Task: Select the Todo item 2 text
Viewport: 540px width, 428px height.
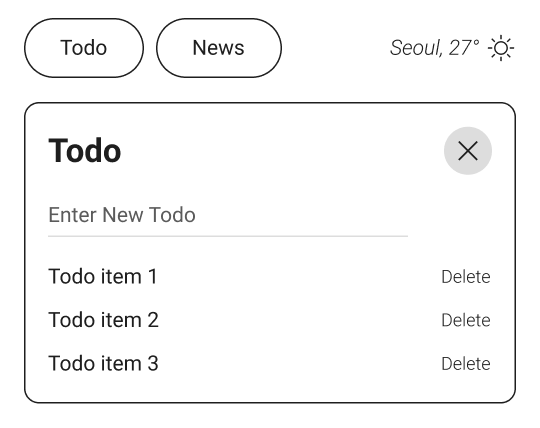Action: pos(103,320)
